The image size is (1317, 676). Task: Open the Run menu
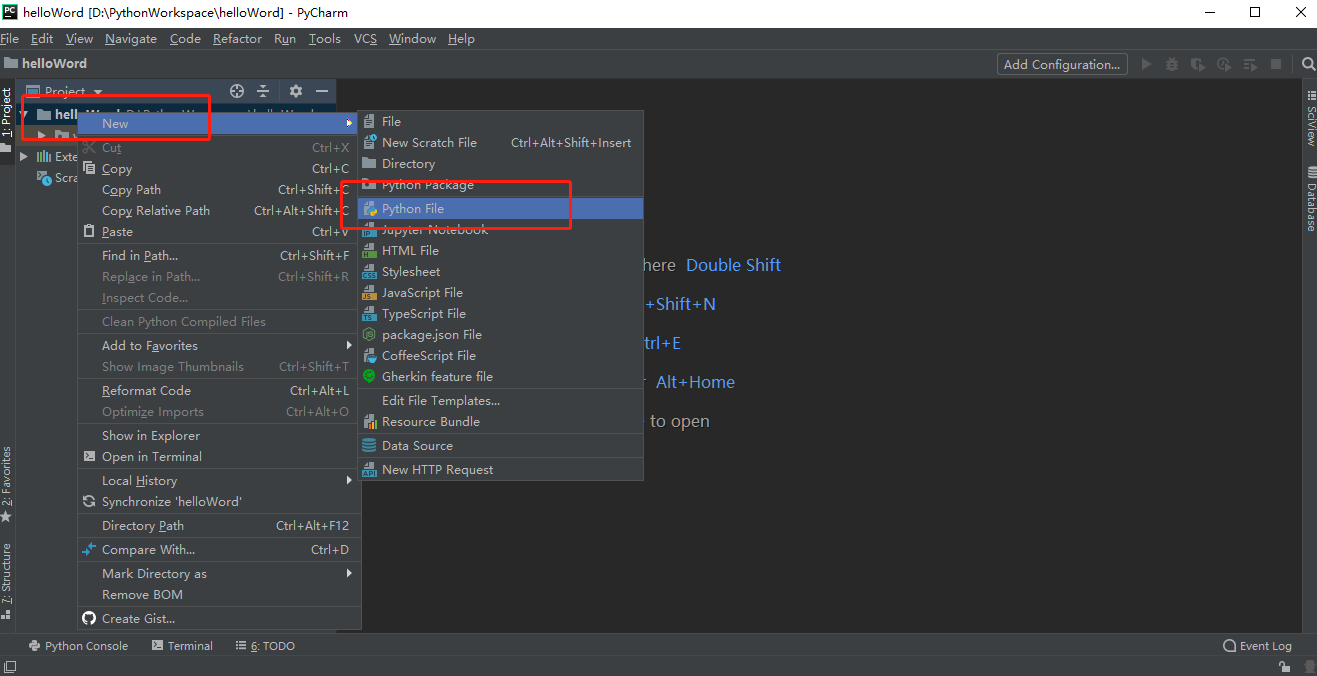coord(285,38)
